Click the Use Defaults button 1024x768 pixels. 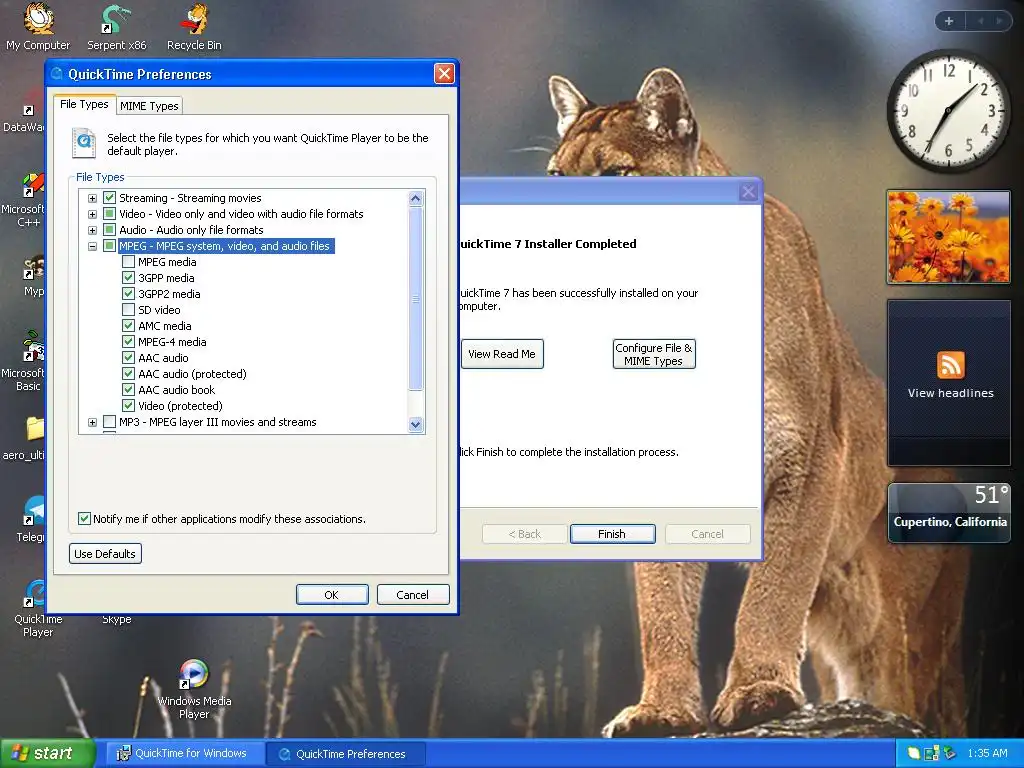click(105, 554)
